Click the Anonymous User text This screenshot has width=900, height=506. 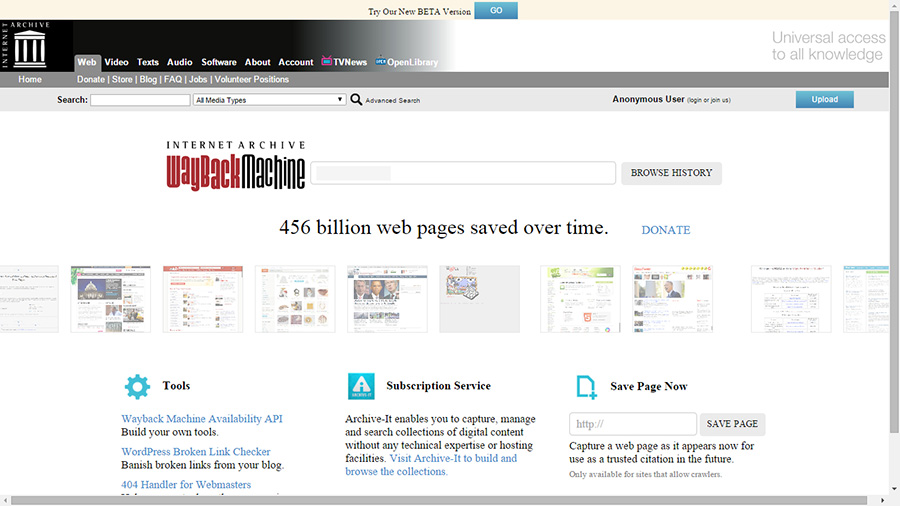click(x=648, y=99)
